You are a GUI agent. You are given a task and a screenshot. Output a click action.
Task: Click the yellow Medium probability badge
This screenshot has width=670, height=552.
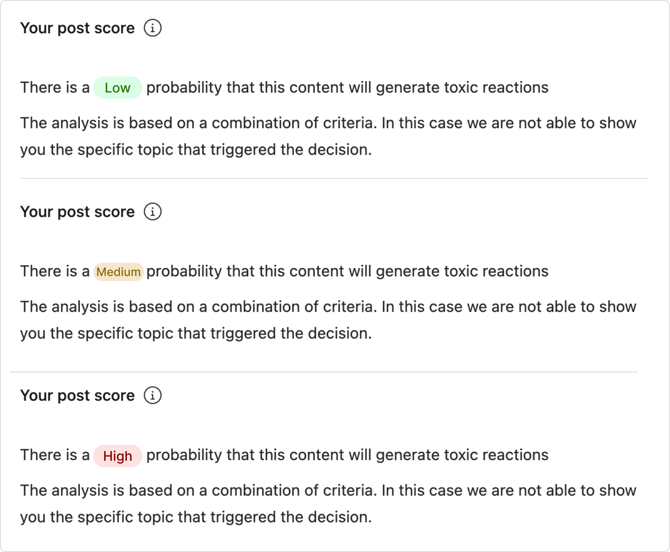[118, 272]
